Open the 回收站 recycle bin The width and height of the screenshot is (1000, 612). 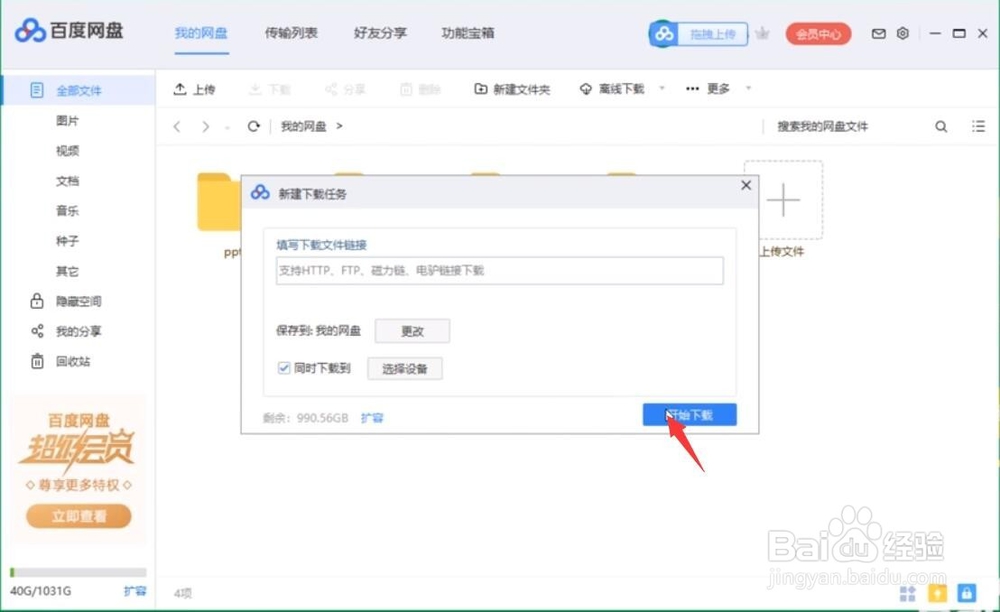coord(61,361)
